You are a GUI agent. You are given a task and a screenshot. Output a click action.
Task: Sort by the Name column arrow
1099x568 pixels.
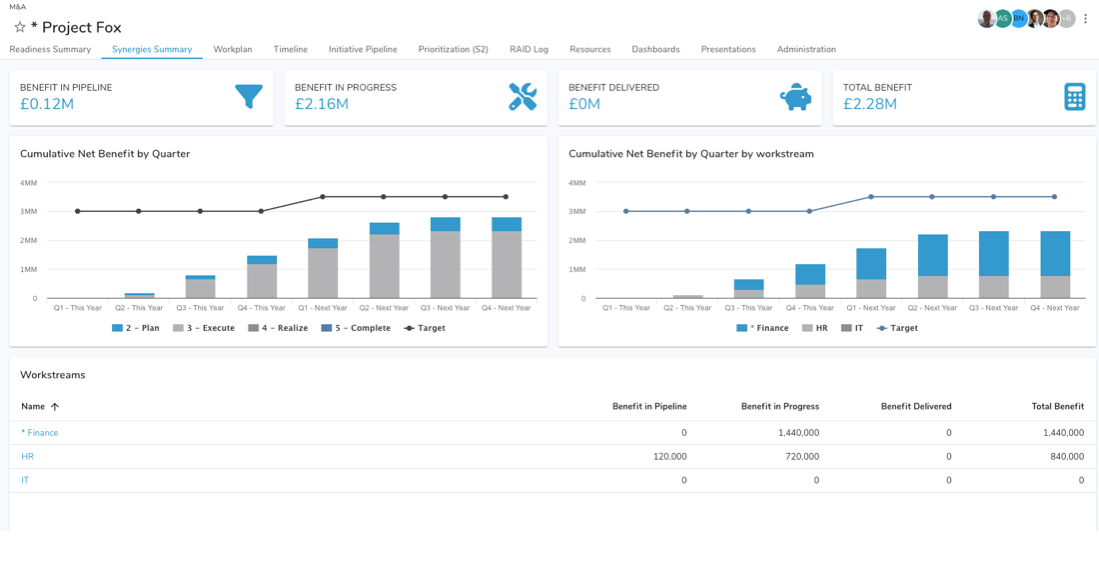(x=55, y=407)
